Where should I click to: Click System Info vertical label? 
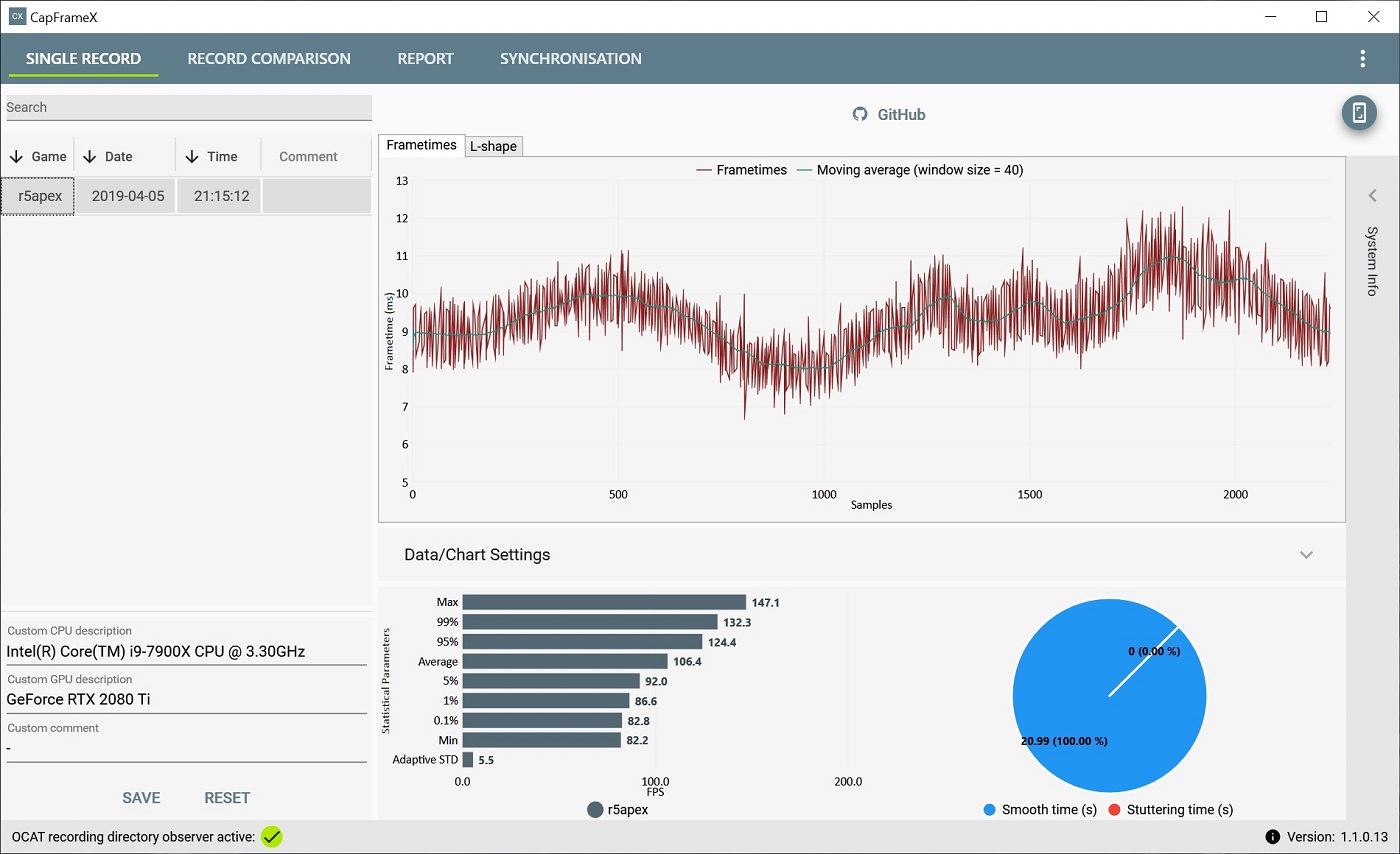coord(1372,261)
